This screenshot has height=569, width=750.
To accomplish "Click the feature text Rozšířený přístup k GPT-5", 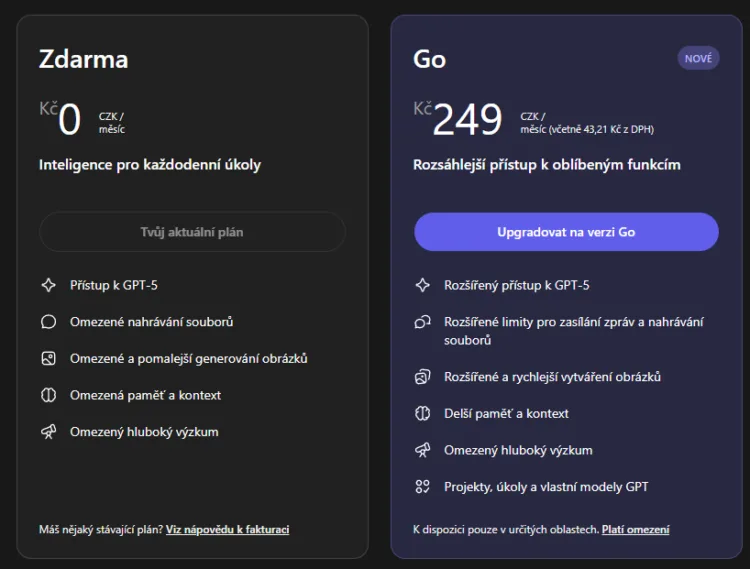I will tap(517, 285).
